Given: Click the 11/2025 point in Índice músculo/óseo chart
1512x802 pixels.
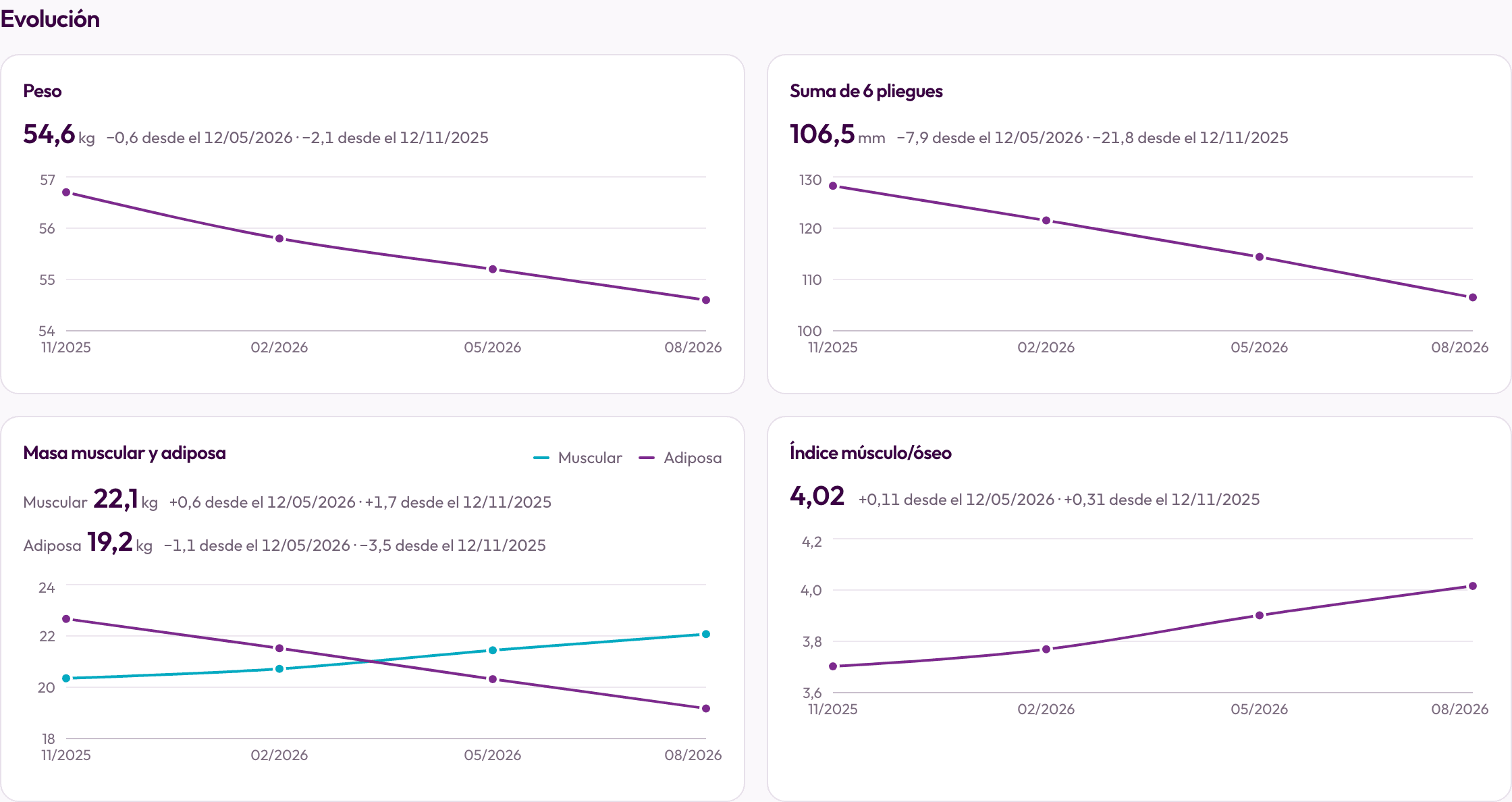Looking at the screenshot, I should 833,666.
